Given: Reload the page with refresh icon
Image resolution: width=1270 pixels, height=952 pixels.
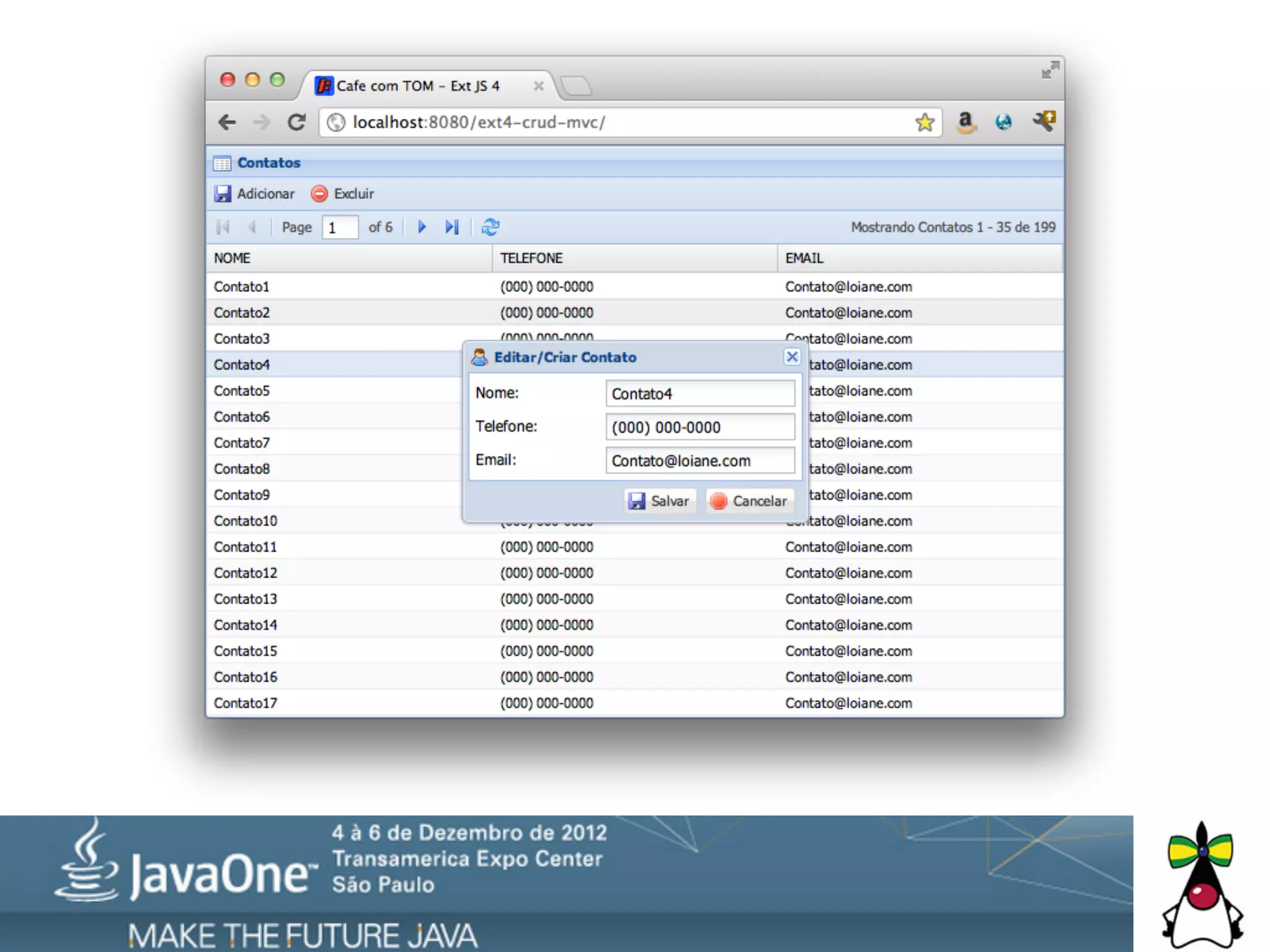Looking at the screenshot, I should [296, 122].
